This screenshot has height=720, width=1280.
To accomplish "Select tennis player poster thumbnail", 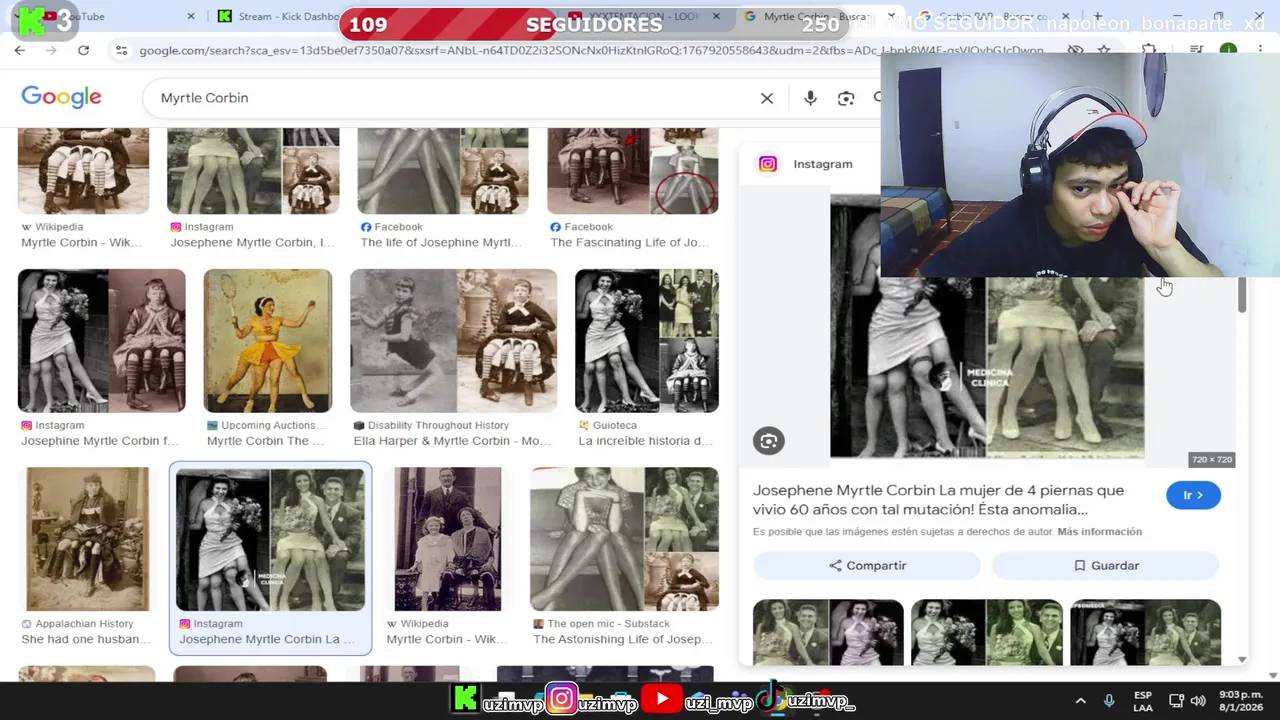I will coord(268,340).
